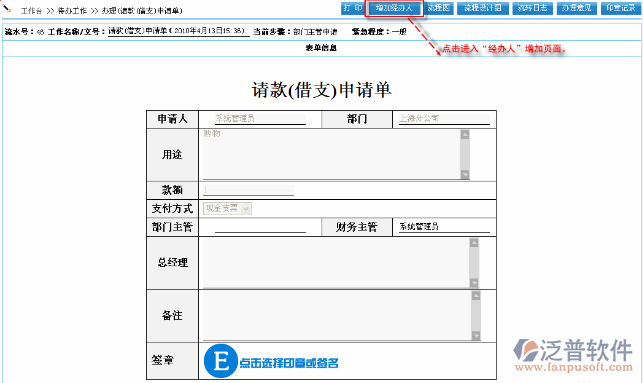Open 办理意见 handling opinions
This screenshot has height=383, width=643.
(x=577, y=8)
